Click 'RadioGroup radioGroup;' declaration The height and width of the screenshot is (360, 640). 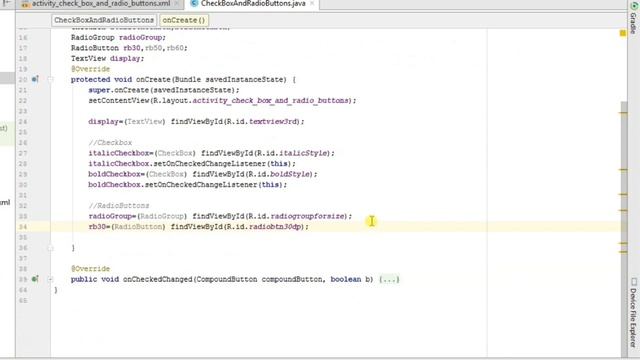[118, 37]
